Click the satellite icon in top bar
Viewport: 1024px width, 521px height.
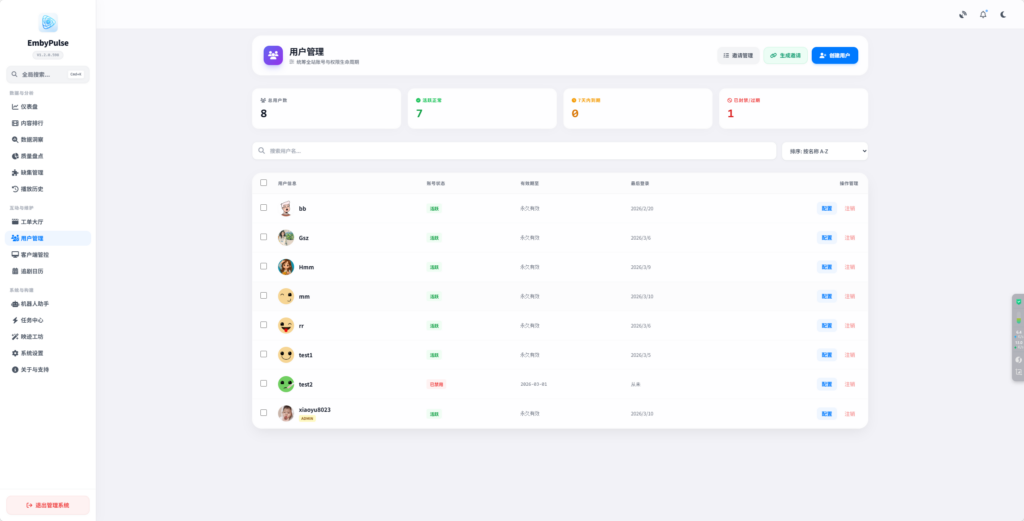tap(962, 14)
